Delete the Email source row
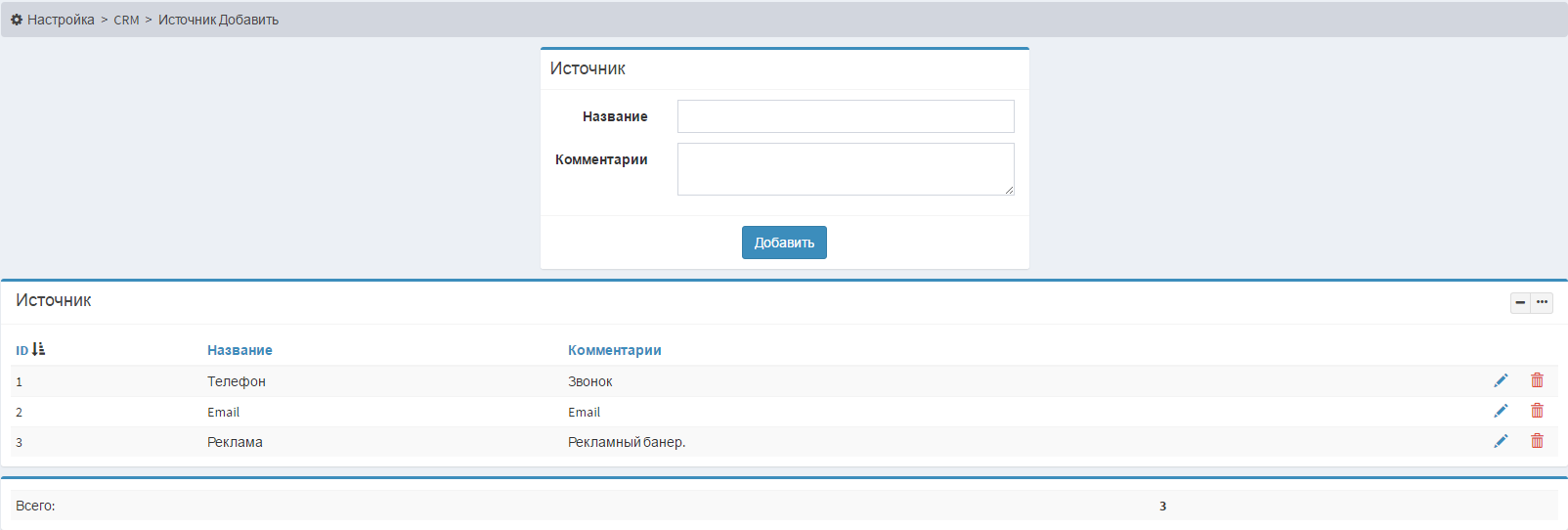The height and width of the screenshot is (530, 1568). pos(1537,411)
